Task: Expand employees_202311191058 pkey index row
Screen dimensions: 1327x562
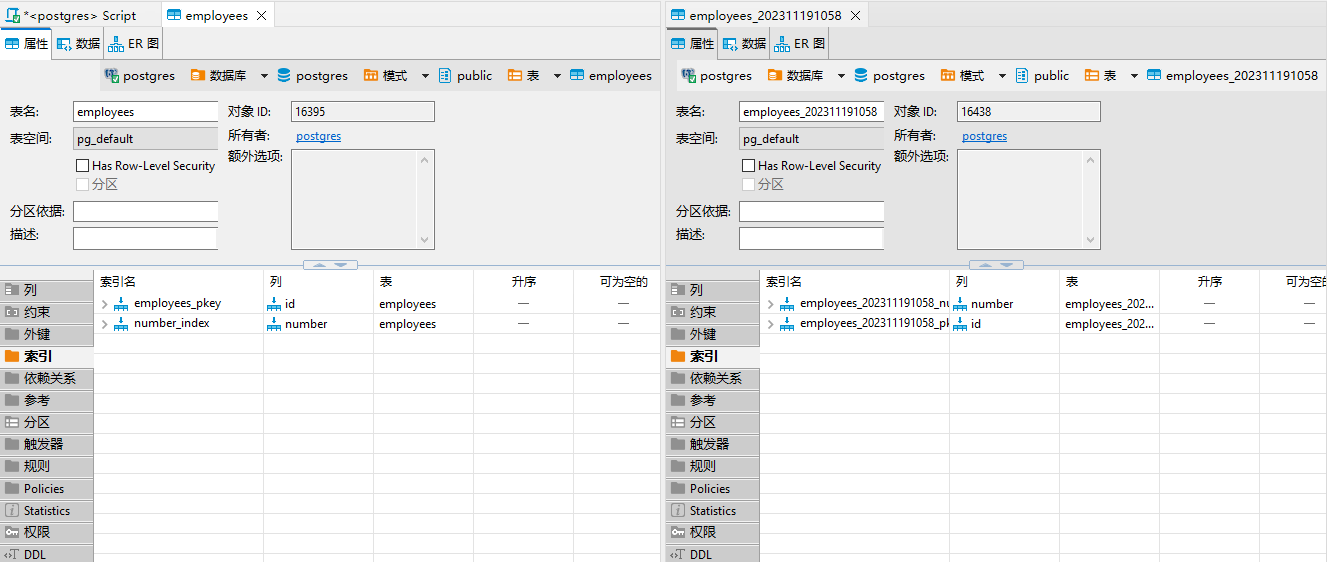Action: pyautogui.click(x=771, y=324)
